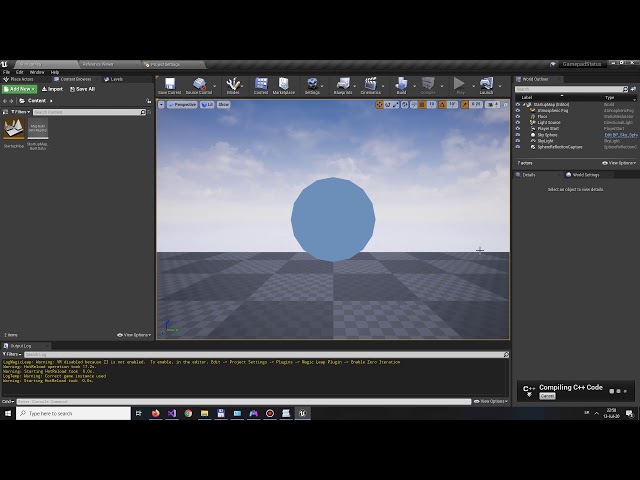Toggle sources panel icon beside Filters
The width and height of the screenshot is (640, 480).
coord(5,112)
